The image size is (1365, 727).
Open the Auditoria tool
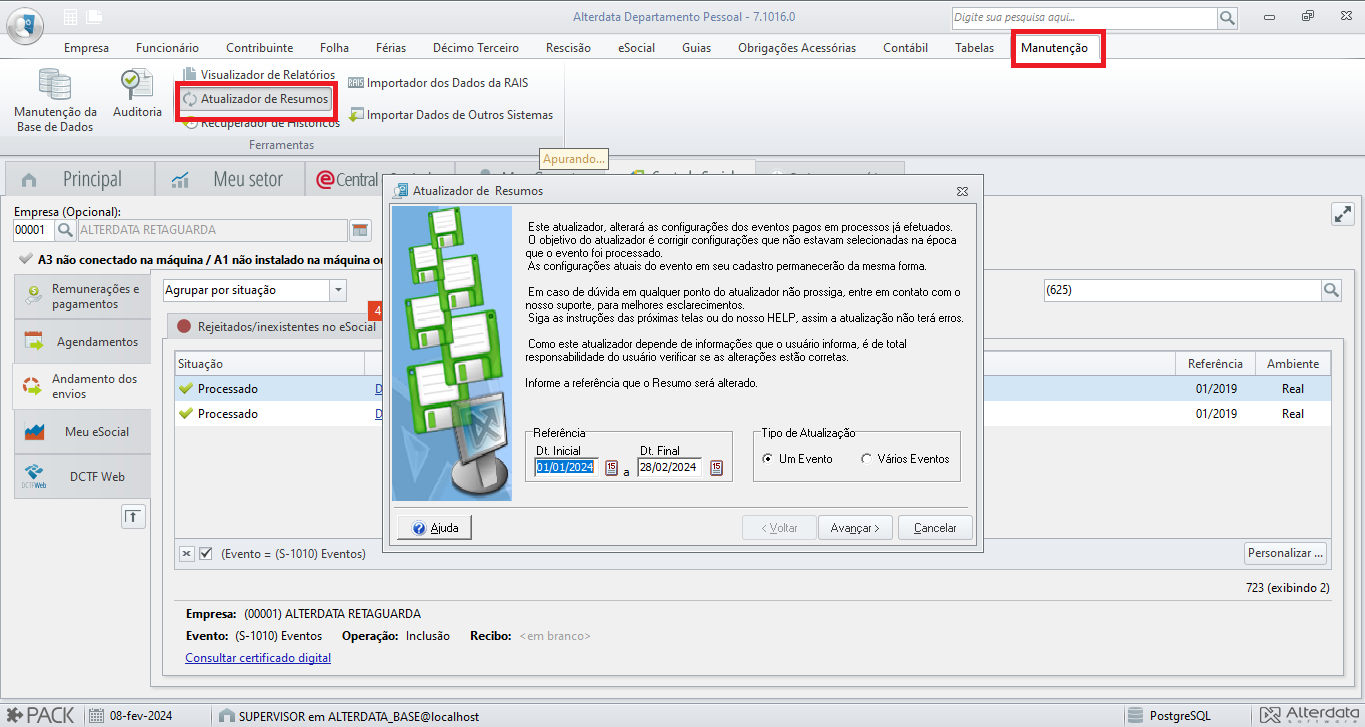137,95
